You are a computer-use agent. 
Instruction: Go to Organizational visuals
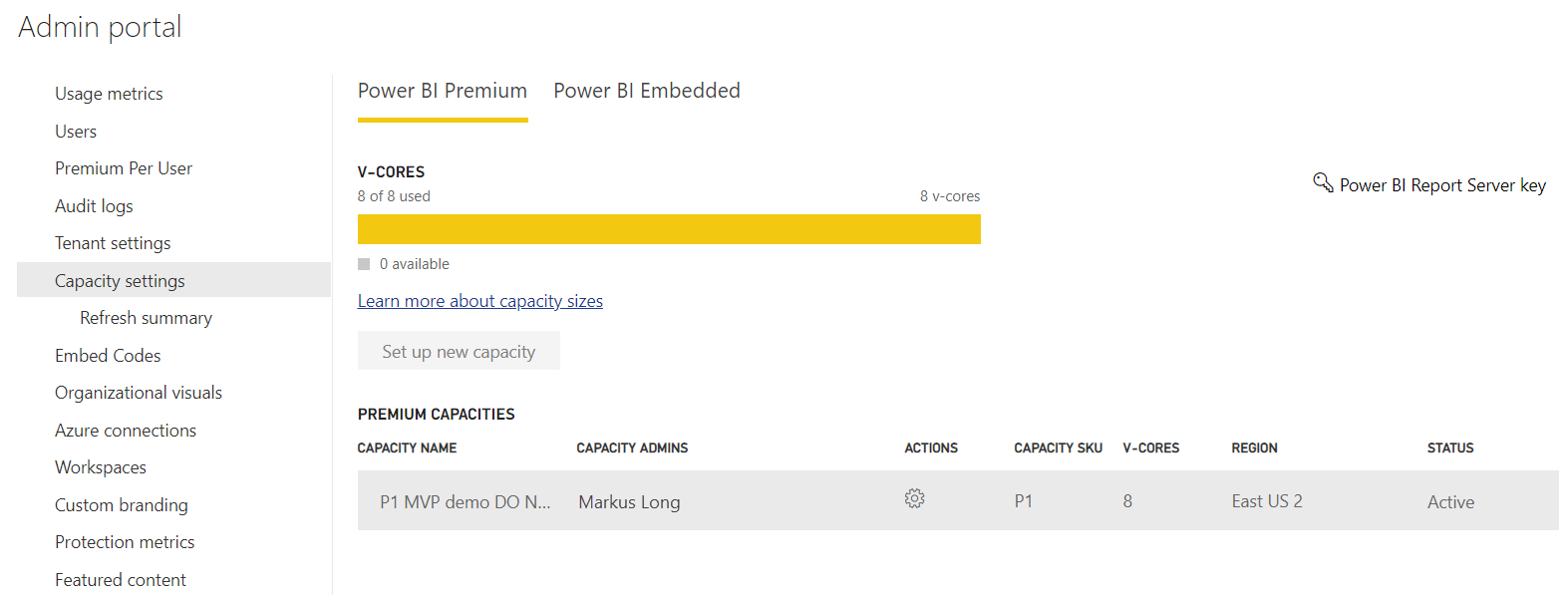click(139, 393)
